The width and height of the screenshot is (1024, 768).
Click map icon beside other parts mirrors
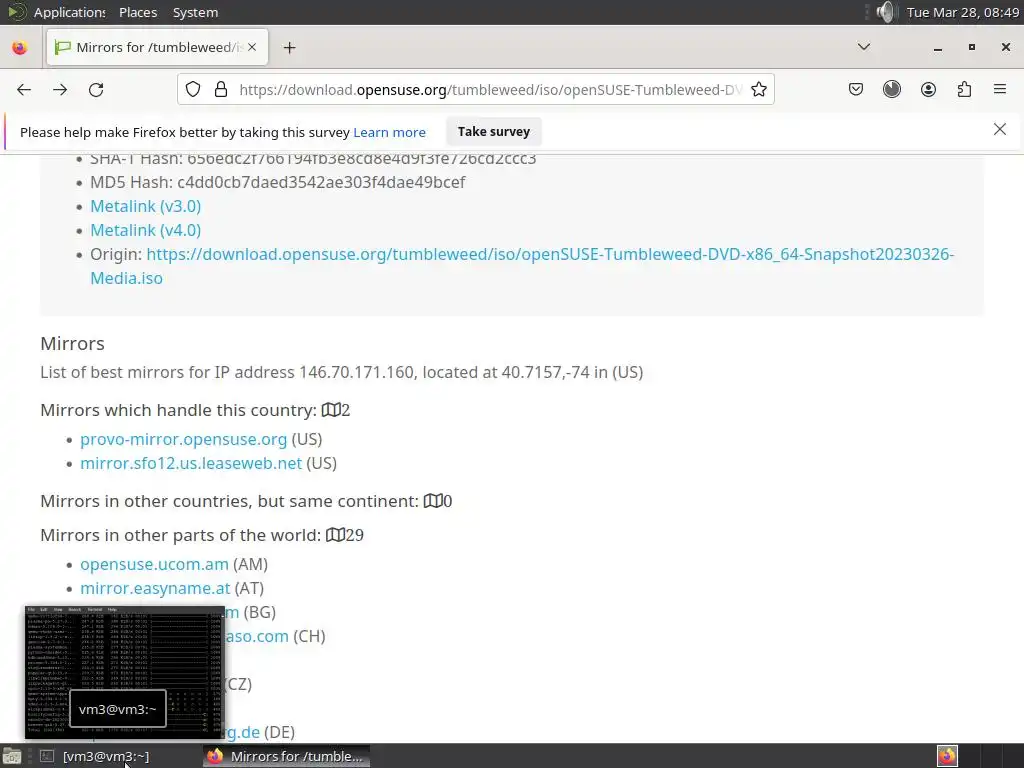pyautogui.click(x=335, y=535)
